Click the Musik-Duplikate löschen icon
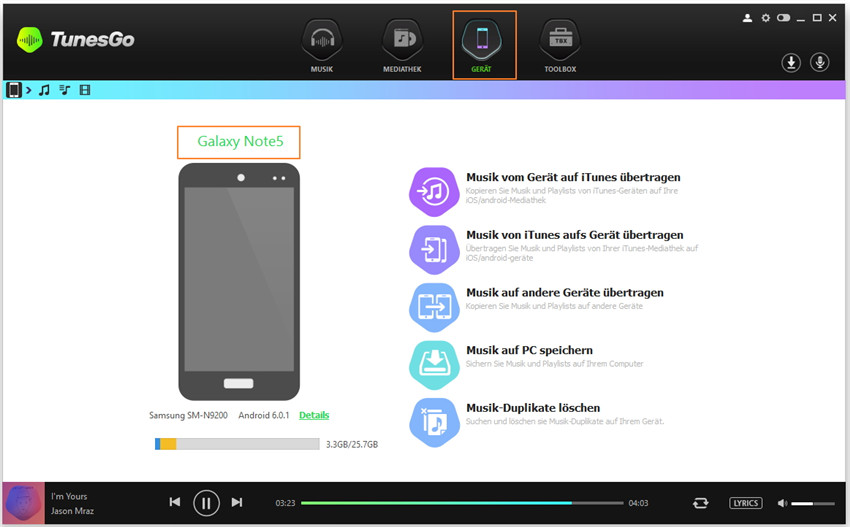 pyautogui.click(x=434, y=423)
